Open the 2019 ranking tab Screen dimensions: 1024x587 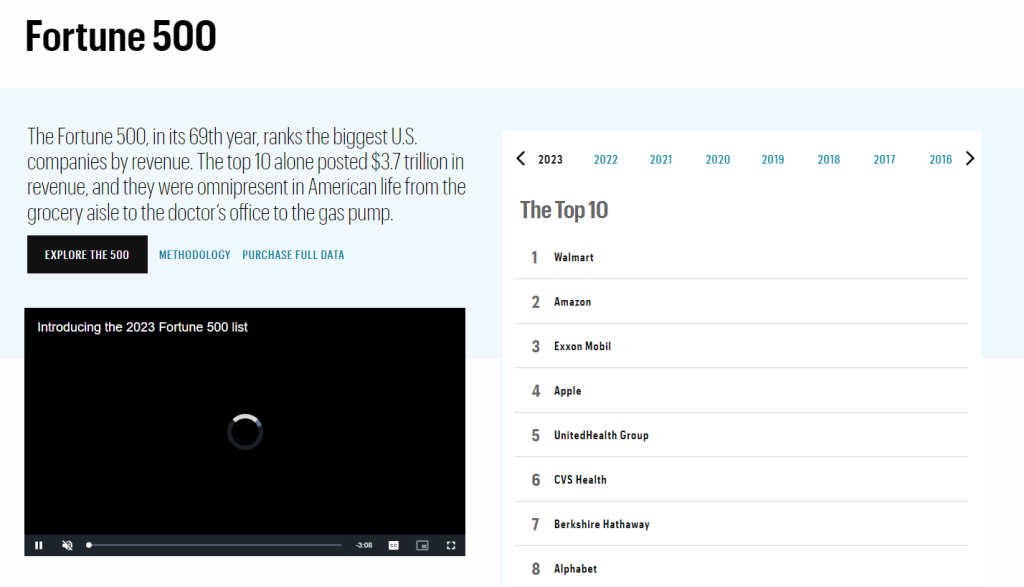coord(773,160)
